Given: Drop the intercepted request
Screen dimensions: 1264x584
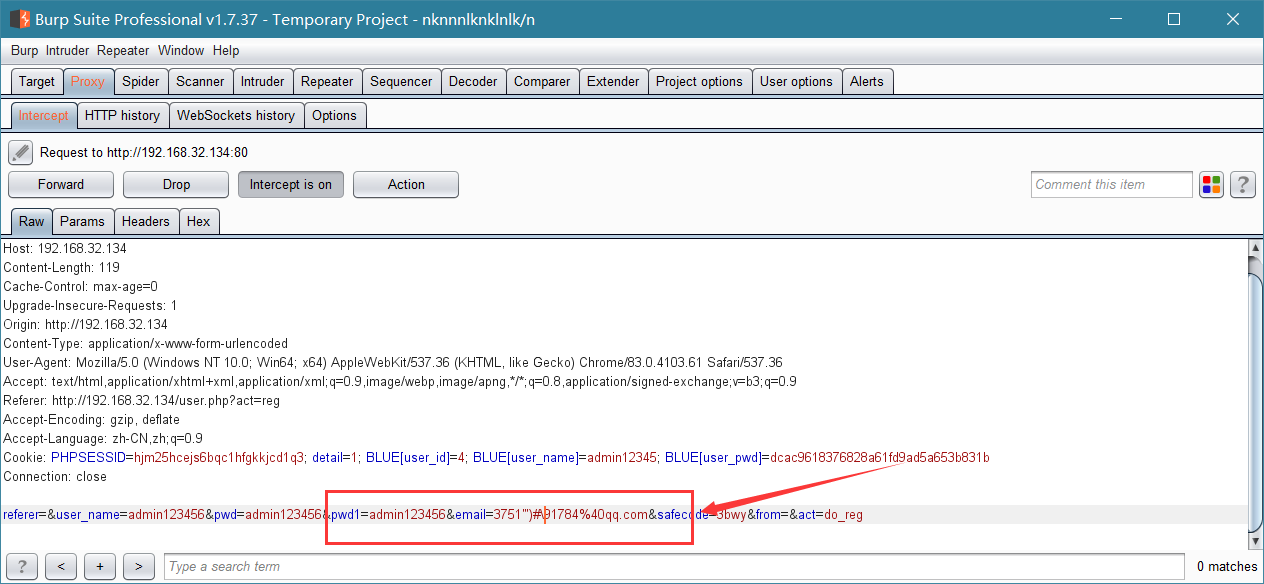Looking at the screenshot, I should pyautogui.click(x=176, y=185).
